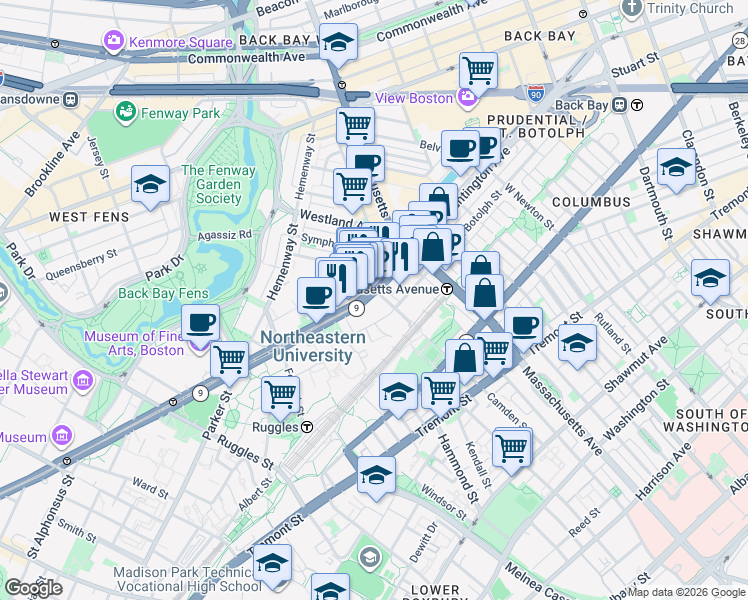Open grocery cart marker next to Parker St
The width and height of the screenshot is (748, 600).
[229, 361]
